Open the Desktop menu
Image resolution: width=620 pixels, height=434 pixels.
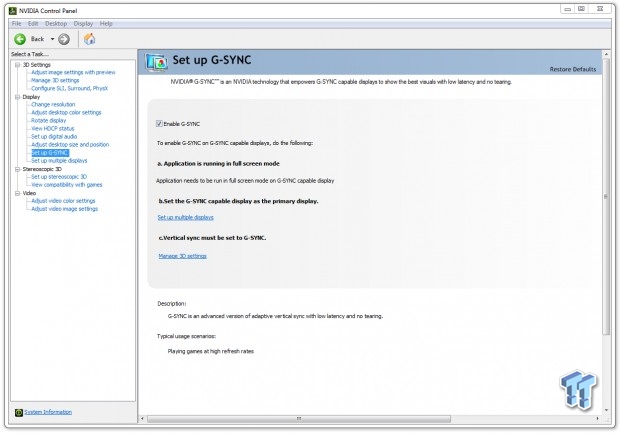click(56, 24)
